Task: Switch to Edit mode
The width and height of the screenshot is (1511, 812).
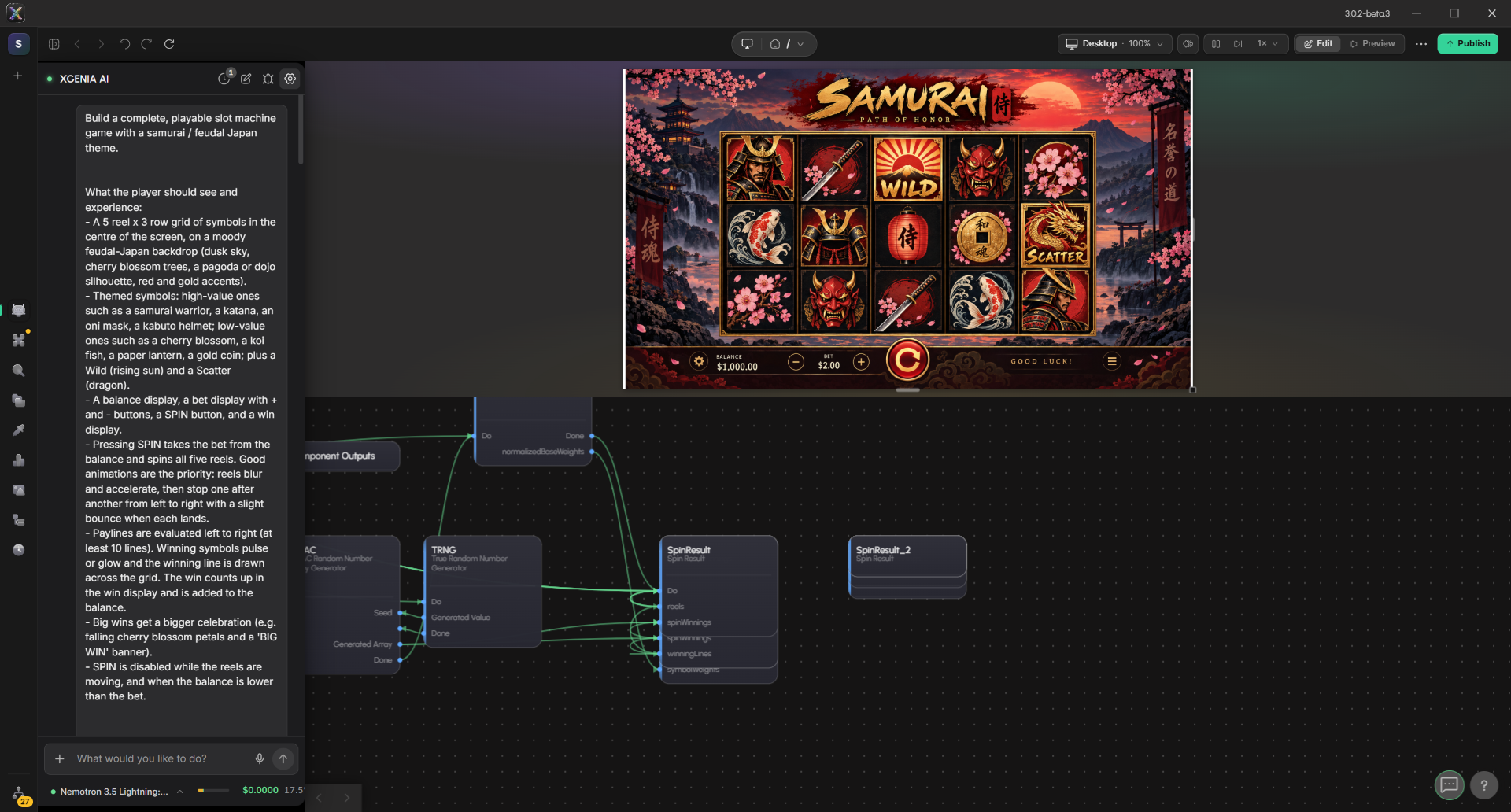Action: (1319, 44)
